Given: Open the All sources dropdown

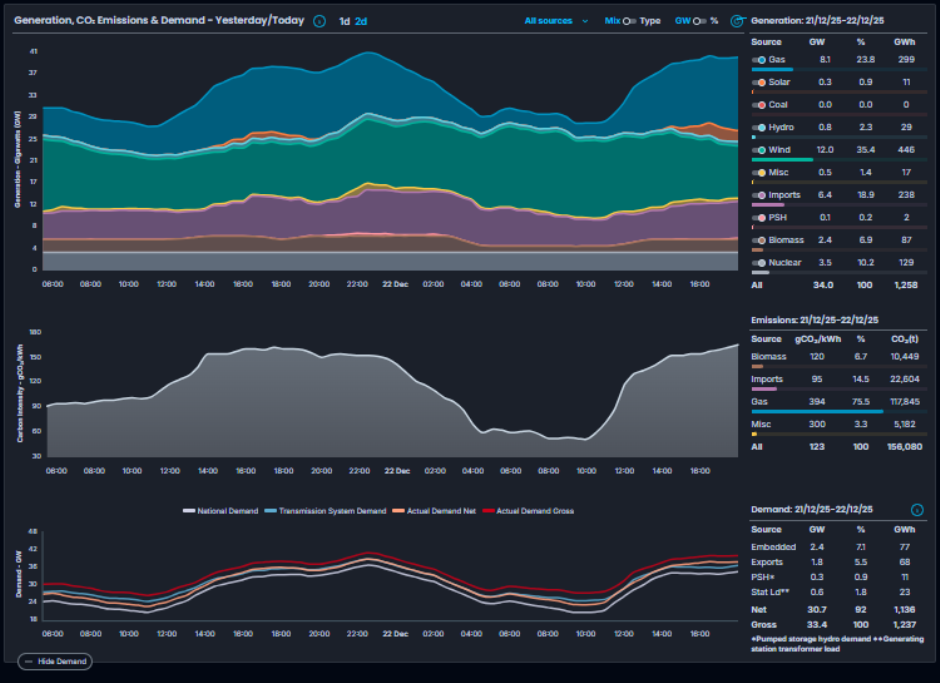Looking at the screenshot, I should tap(556, 20).
